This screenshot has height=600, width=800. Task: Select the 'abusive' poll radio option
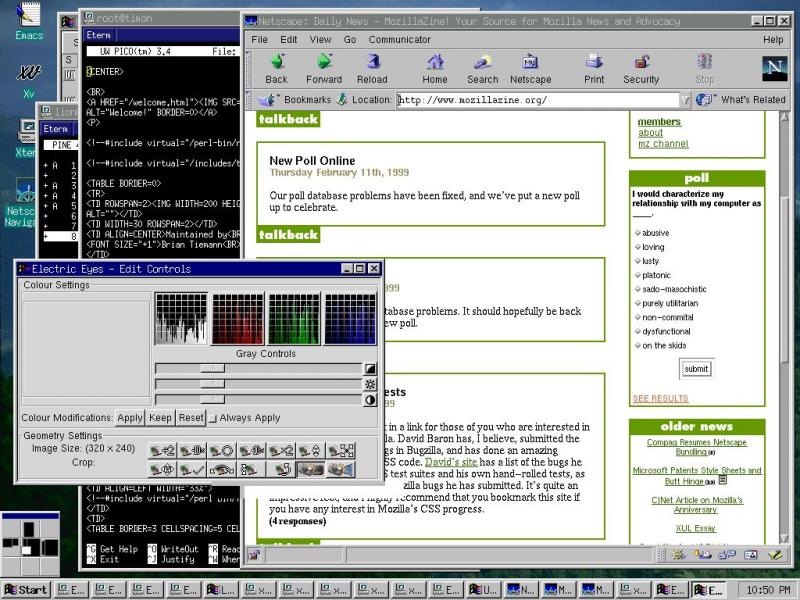pyautogui.click(x=636, y=233)
